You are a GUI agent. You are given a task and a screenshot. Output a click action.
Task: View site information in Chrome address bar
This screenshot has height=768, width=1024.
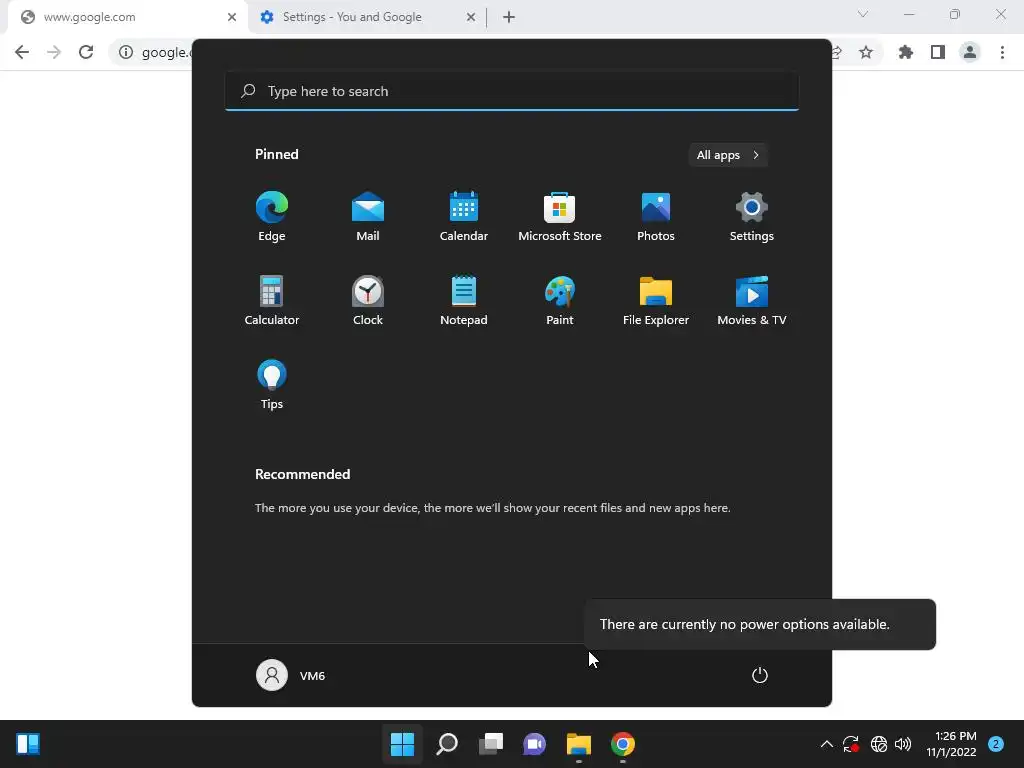(126, 52)
